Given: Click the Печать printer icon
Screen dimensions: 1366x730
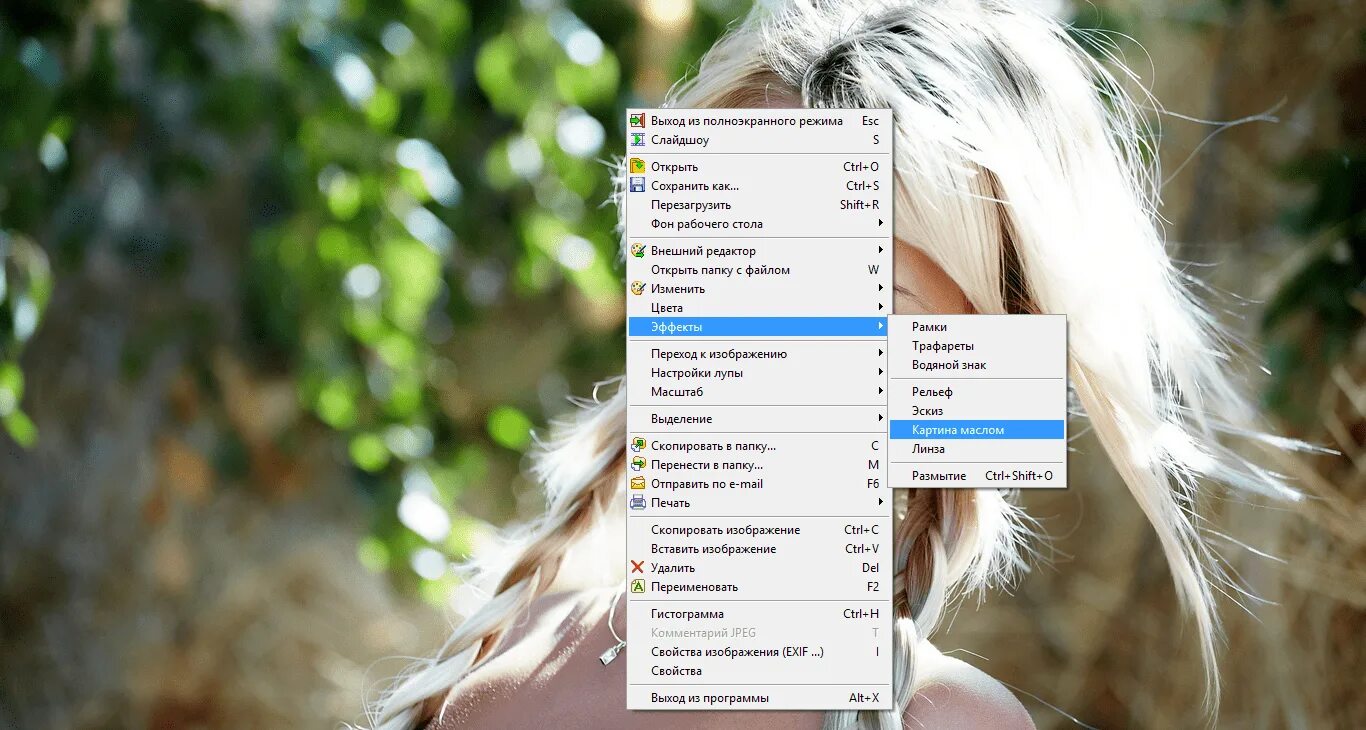Looking at the screenshot, I should pyautogui.click(x=637, y=503).
